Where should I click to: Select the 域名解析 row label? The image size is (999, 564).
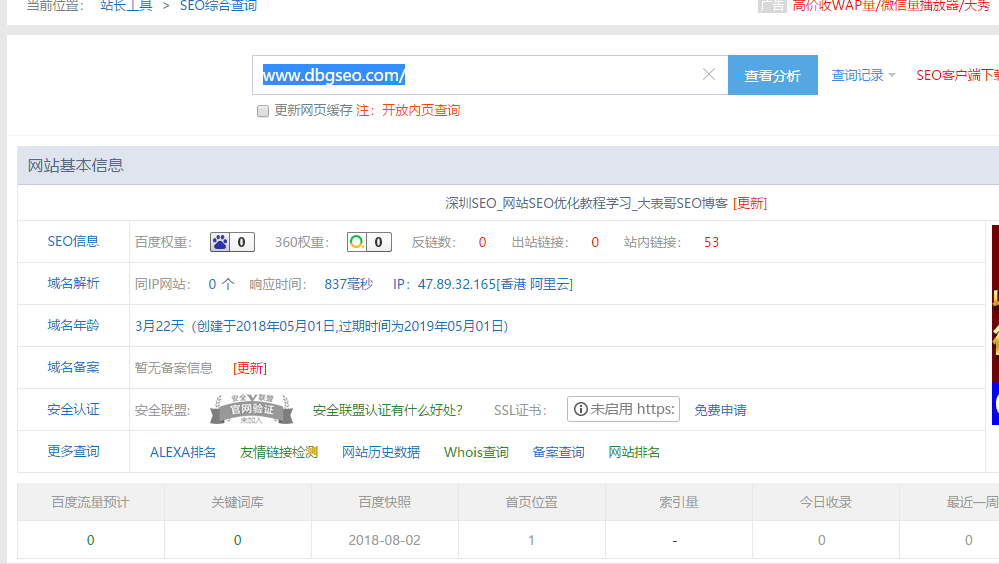coord(73,284)
